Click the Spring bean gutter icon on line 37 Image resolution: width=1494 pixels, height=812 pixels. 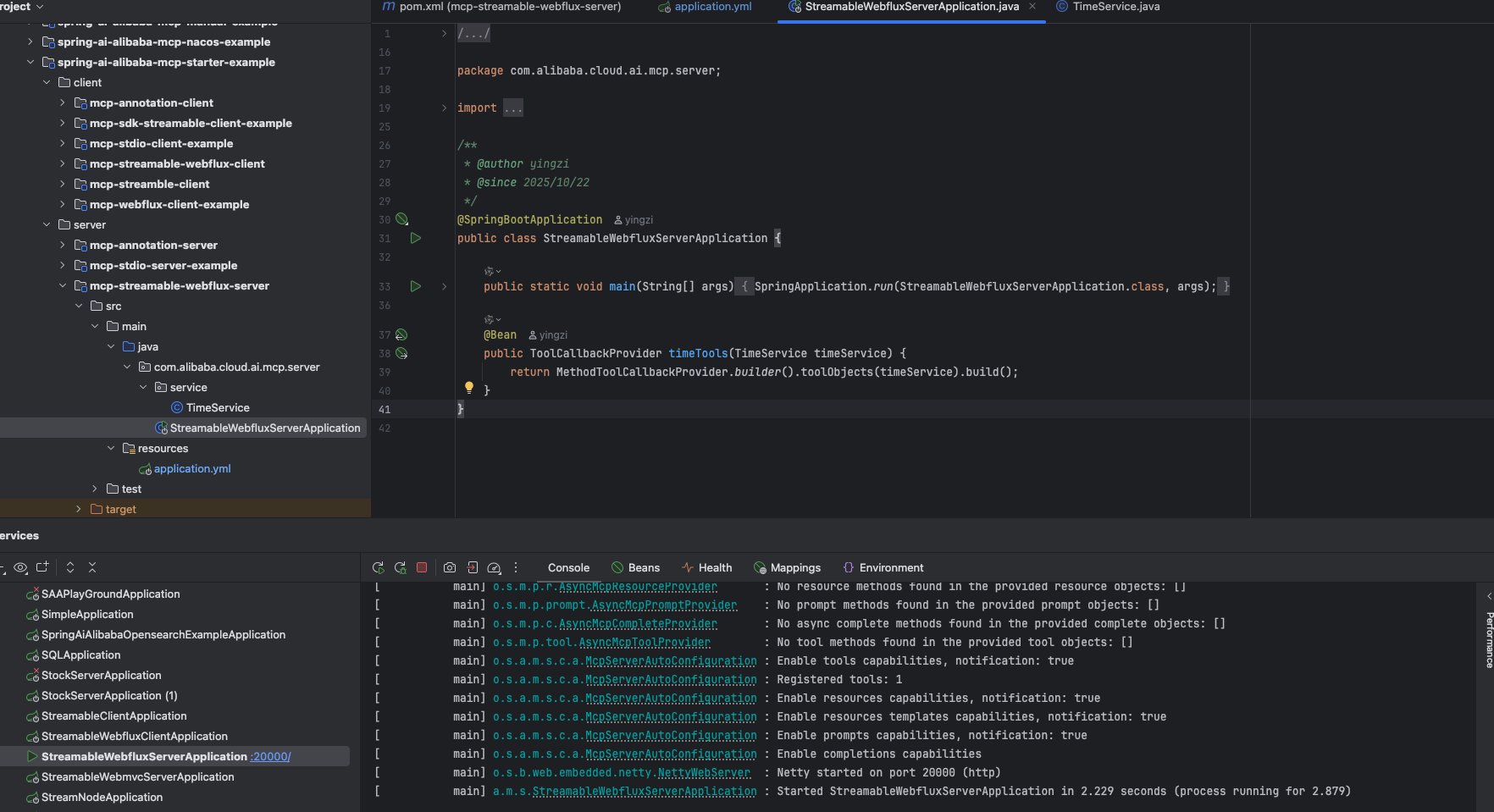(401, 335)
